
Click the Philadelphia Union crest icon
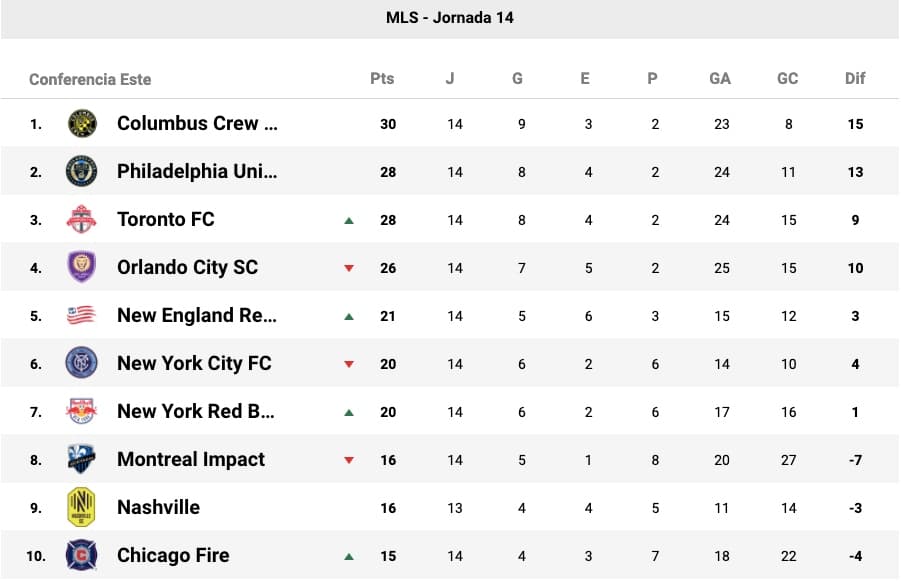82,172
